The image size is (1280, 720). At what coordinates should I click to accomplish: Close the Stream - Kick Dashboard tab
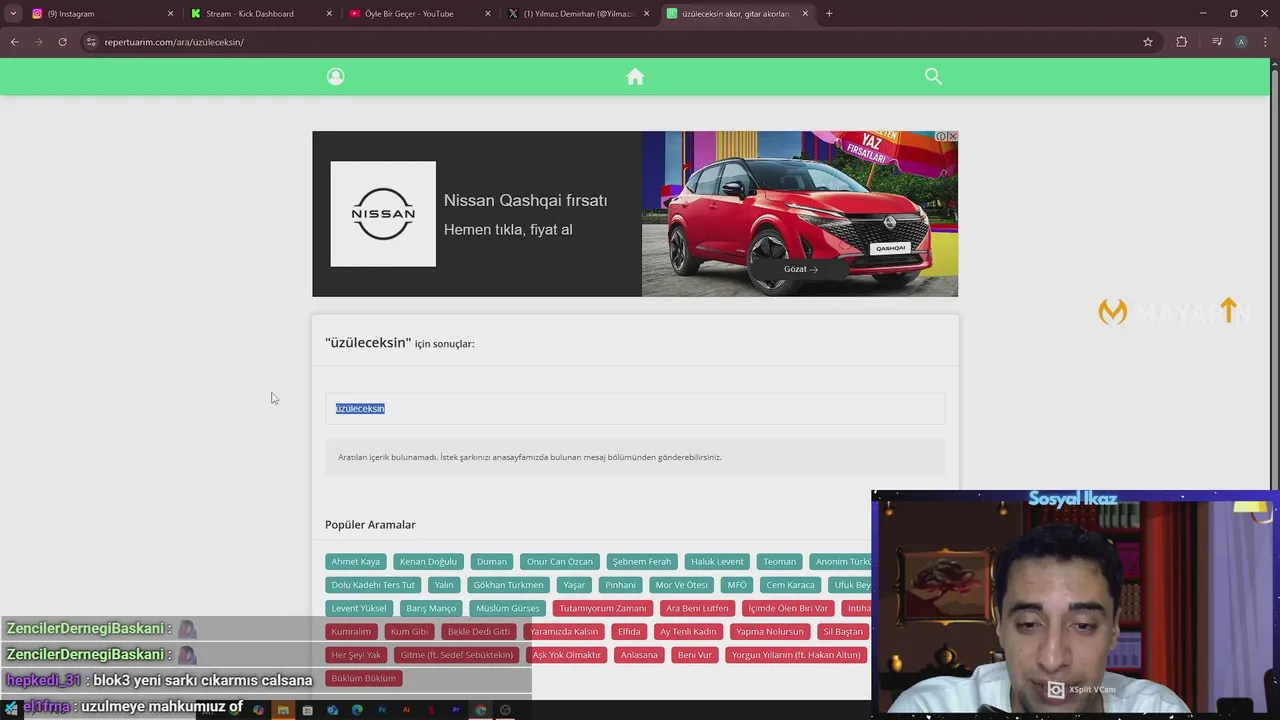pyautogui.click(x=329, y=14)
